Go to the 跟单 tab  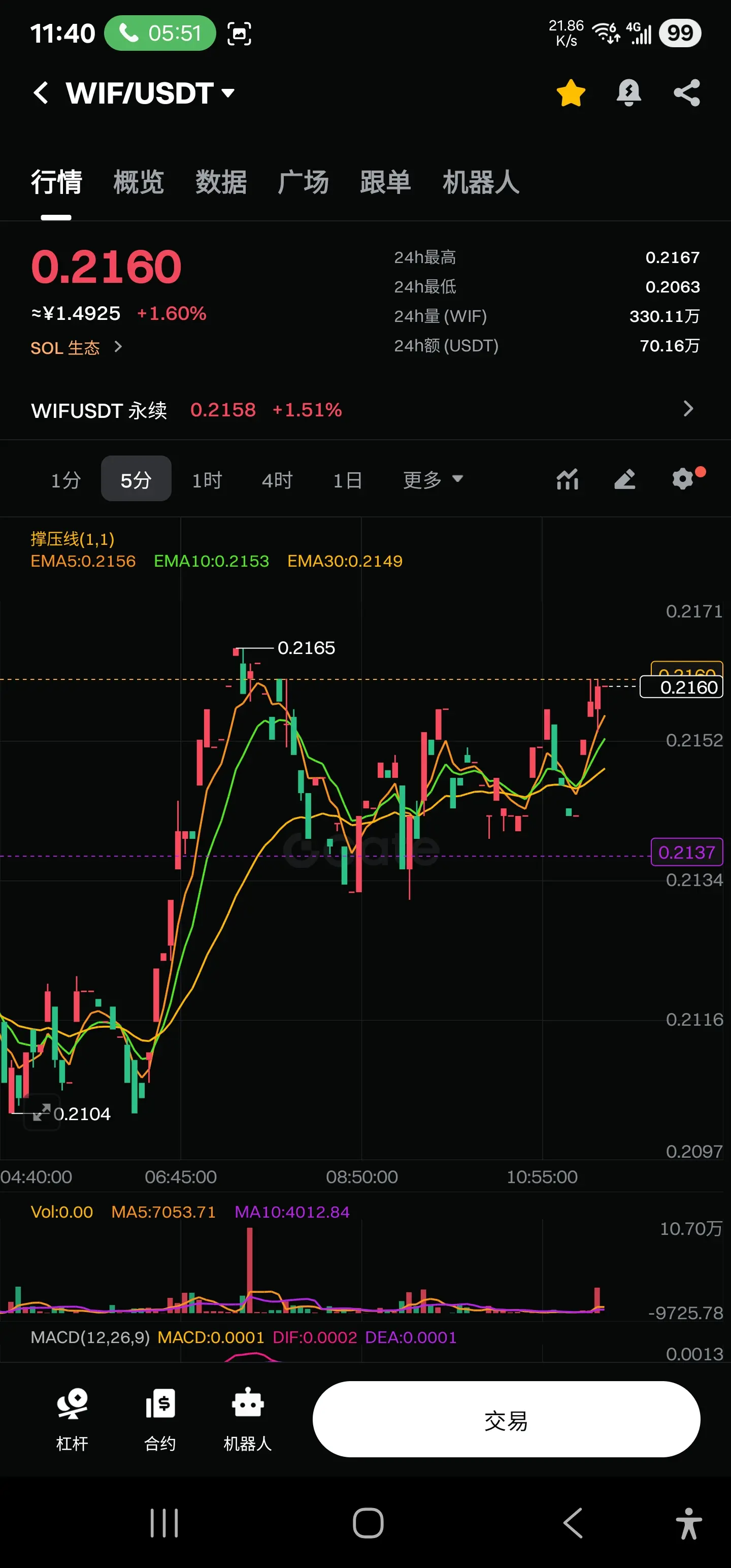pyautogui.click(x=385, y=182)
